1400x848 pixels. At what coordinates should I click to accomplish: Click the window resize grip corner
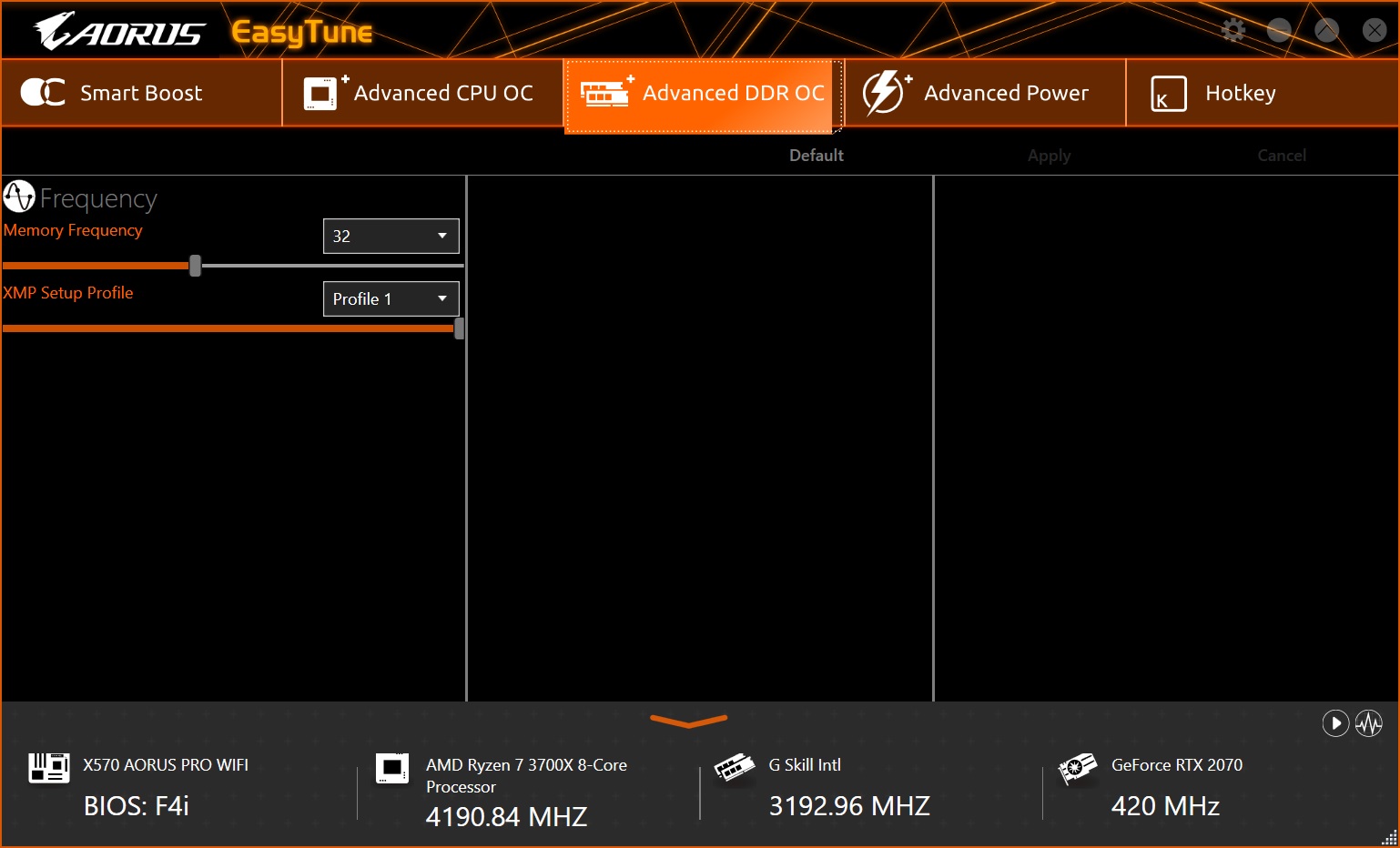(1389, 837)
